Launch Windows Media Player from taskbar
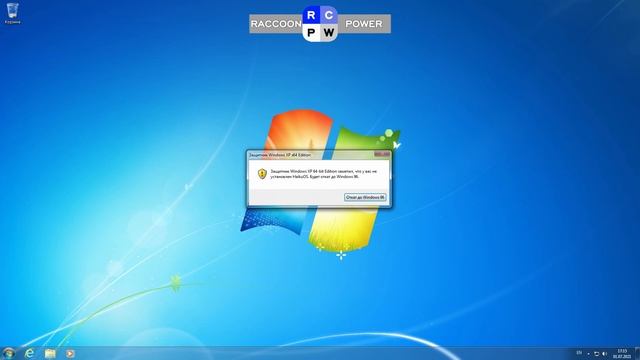 [70, 353]
